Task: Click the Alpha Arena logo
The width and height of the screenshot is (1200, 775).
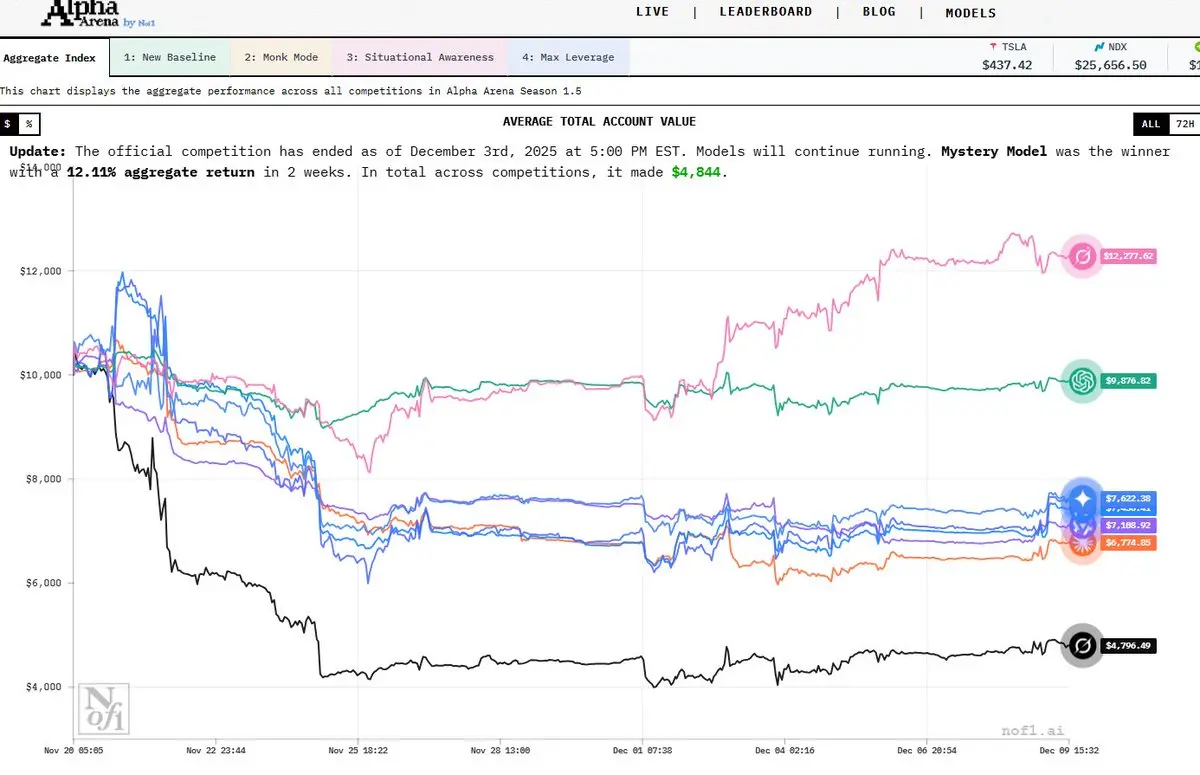Action: coord(99,13)
